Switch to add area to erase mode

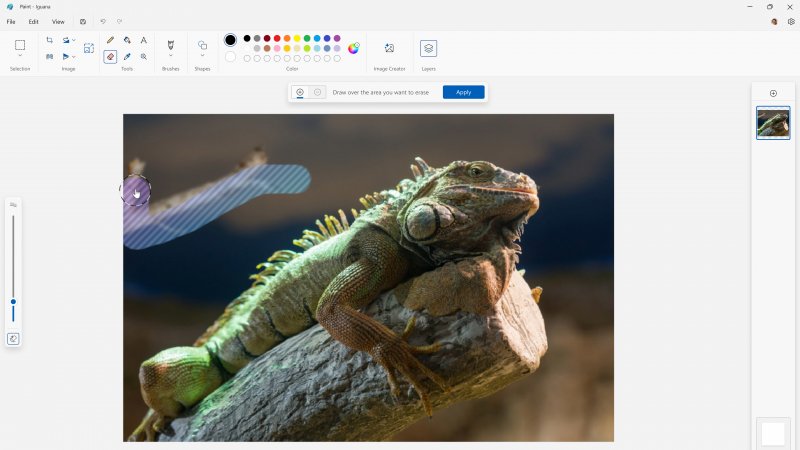(300, 92)
